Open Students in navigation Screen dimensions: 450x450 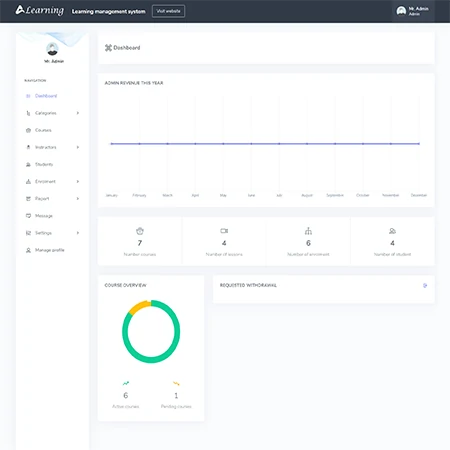click(44, 165)
